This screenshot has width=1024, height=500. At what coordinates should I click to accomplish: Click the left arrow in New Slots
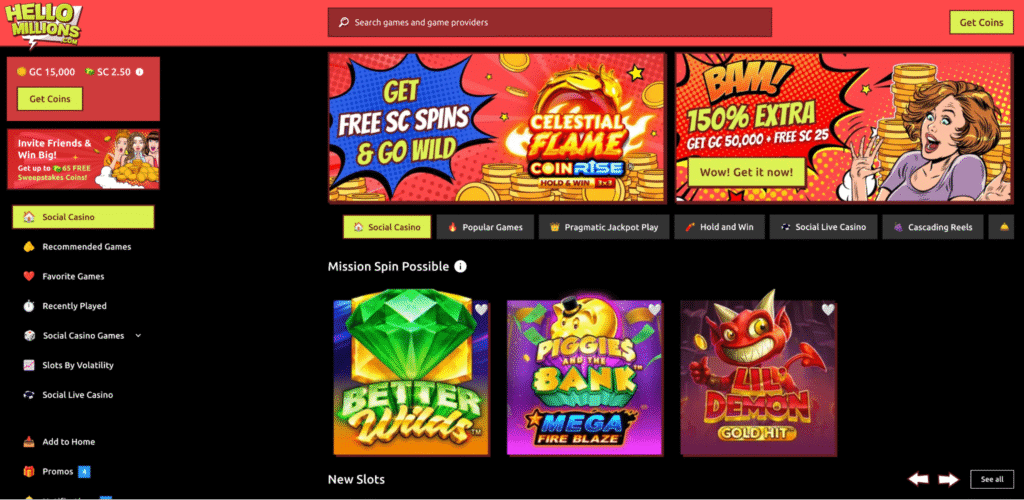coord(918,479)
